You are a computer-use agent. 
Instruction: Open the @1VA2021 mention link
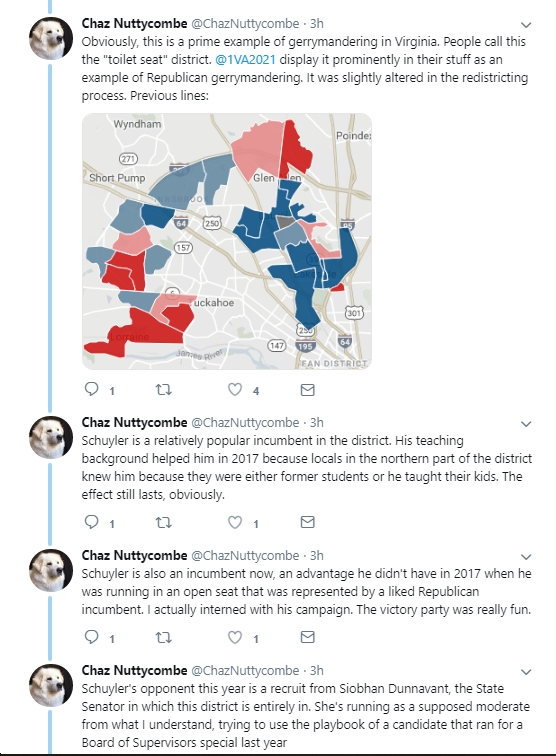[245, 60]
